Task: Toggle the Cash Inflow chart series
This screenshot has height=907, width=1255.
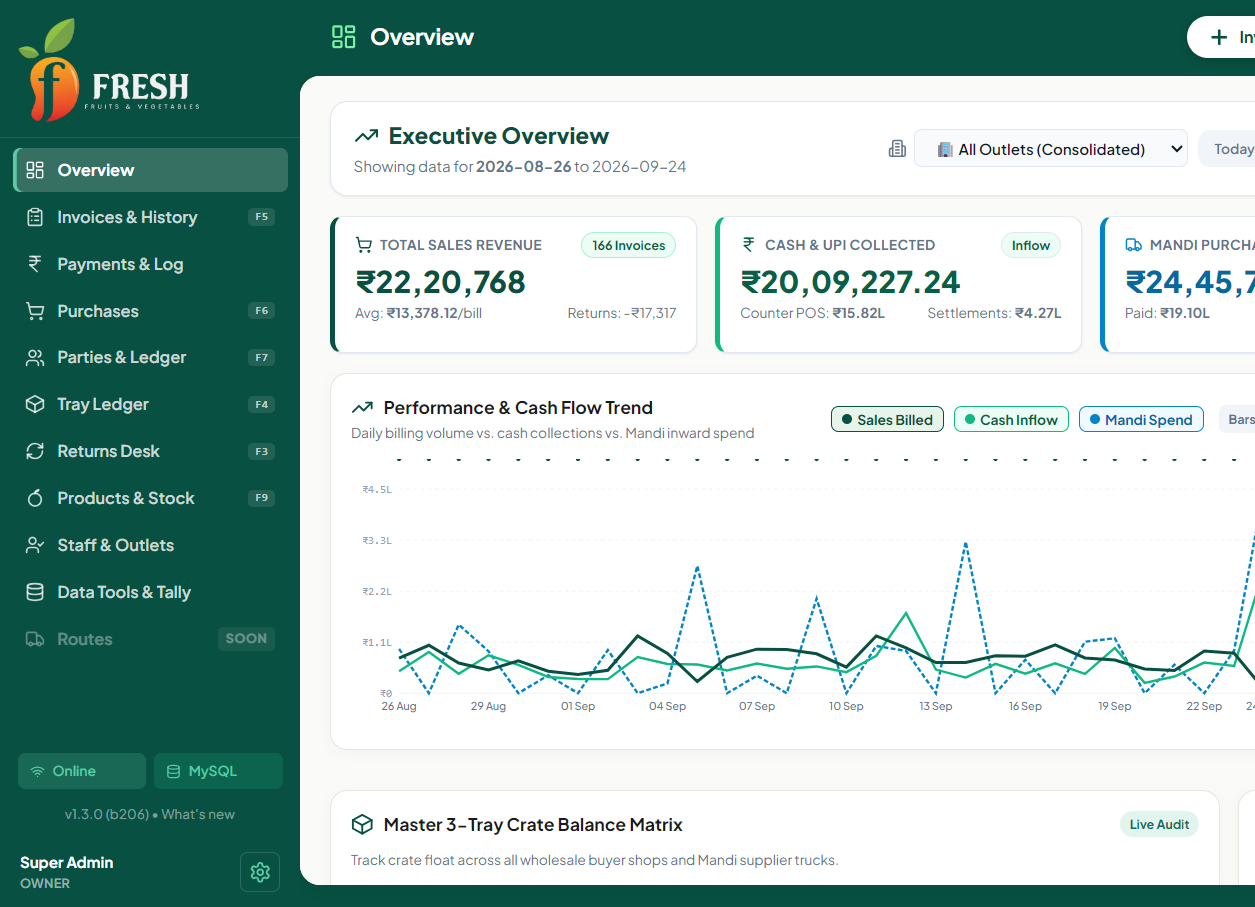Action: tap(1011, 420)
